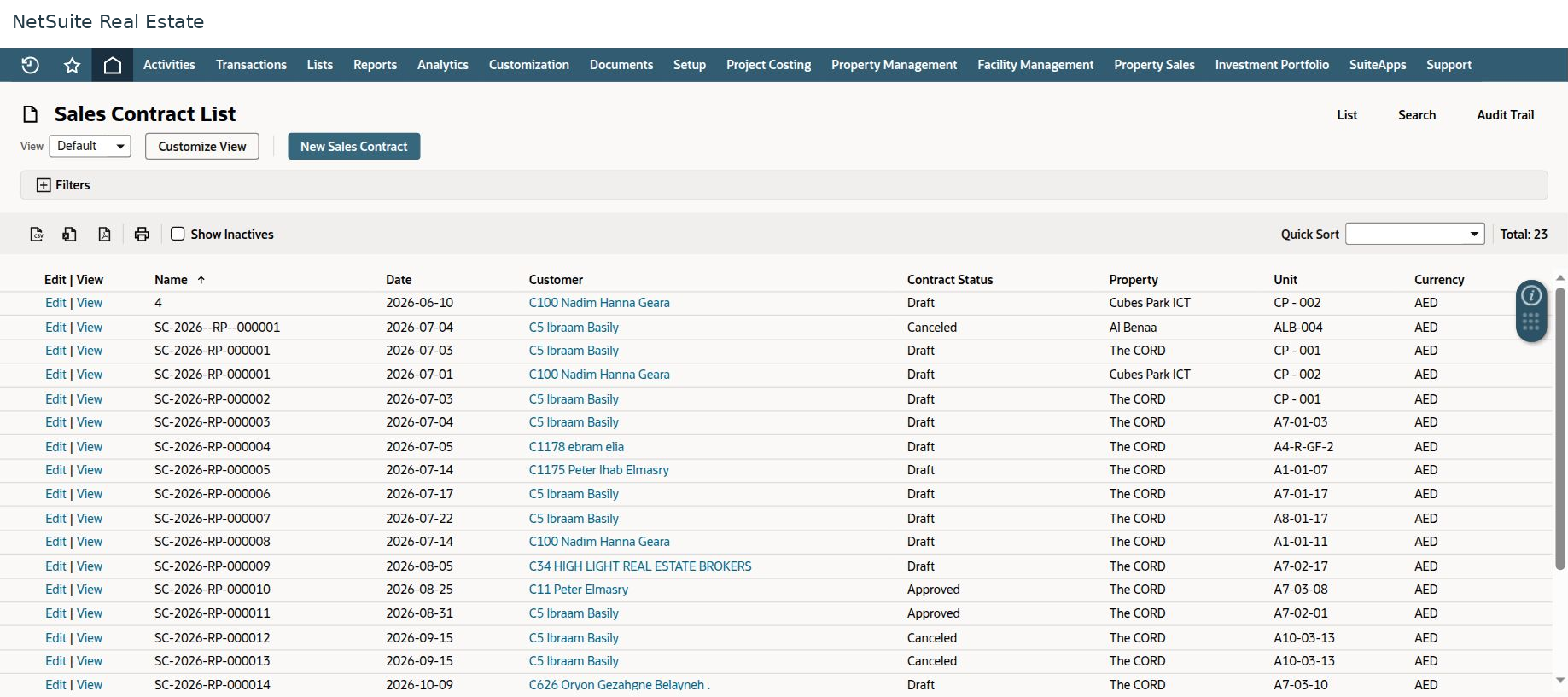This screenshot has width=1568, height=697.
Task: Go to the Home icon
Action: point(113,65)
